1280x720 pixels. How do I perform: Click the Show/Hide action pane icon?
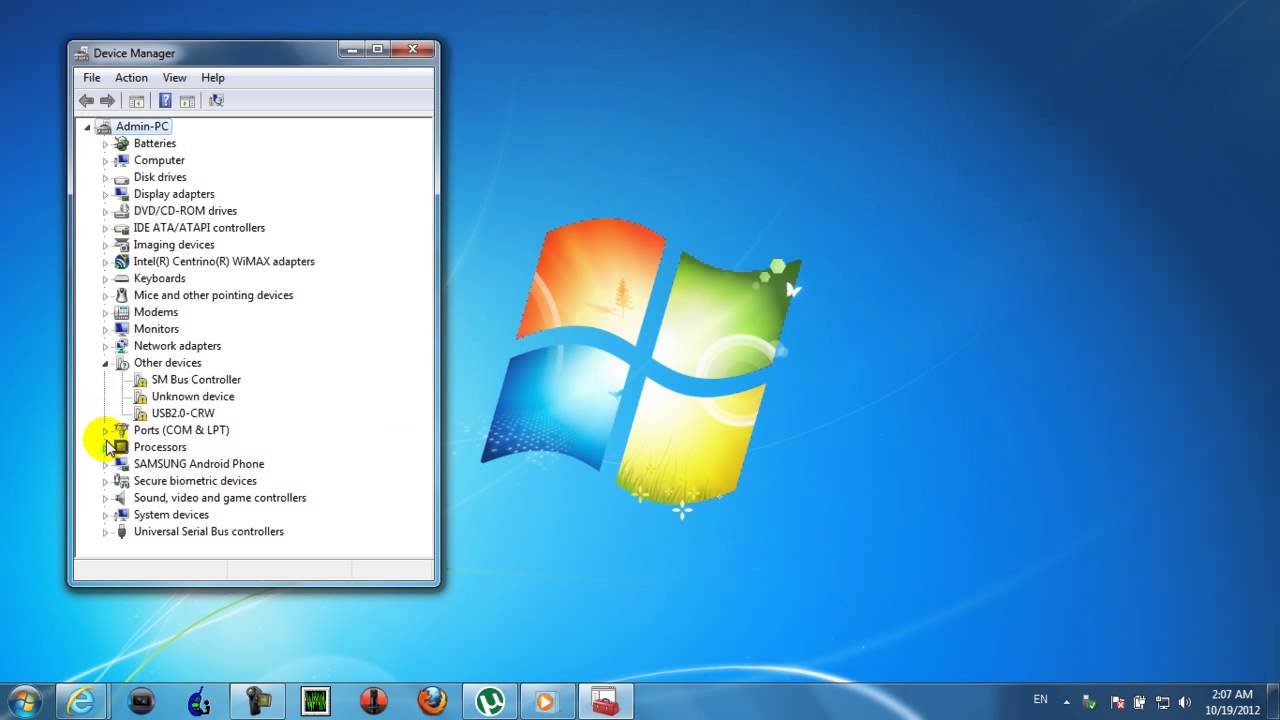click(187, 100)
